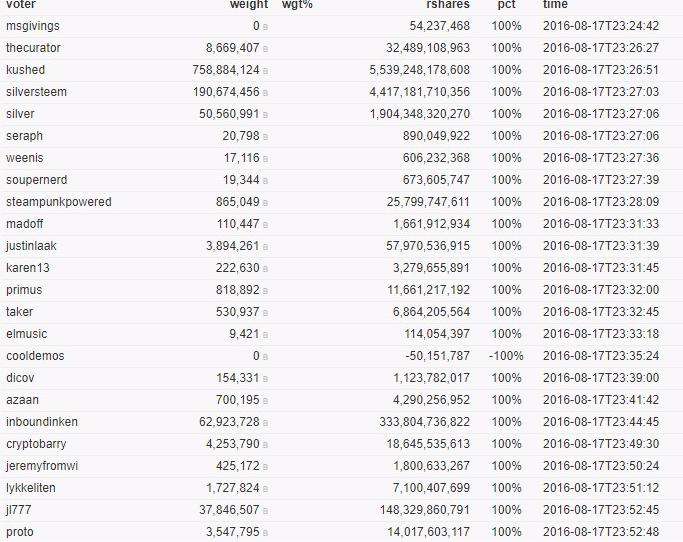Click the B icon beside weight 4,253,790
This screenshot has height=542, width=683.
click(x=265, y=445)
